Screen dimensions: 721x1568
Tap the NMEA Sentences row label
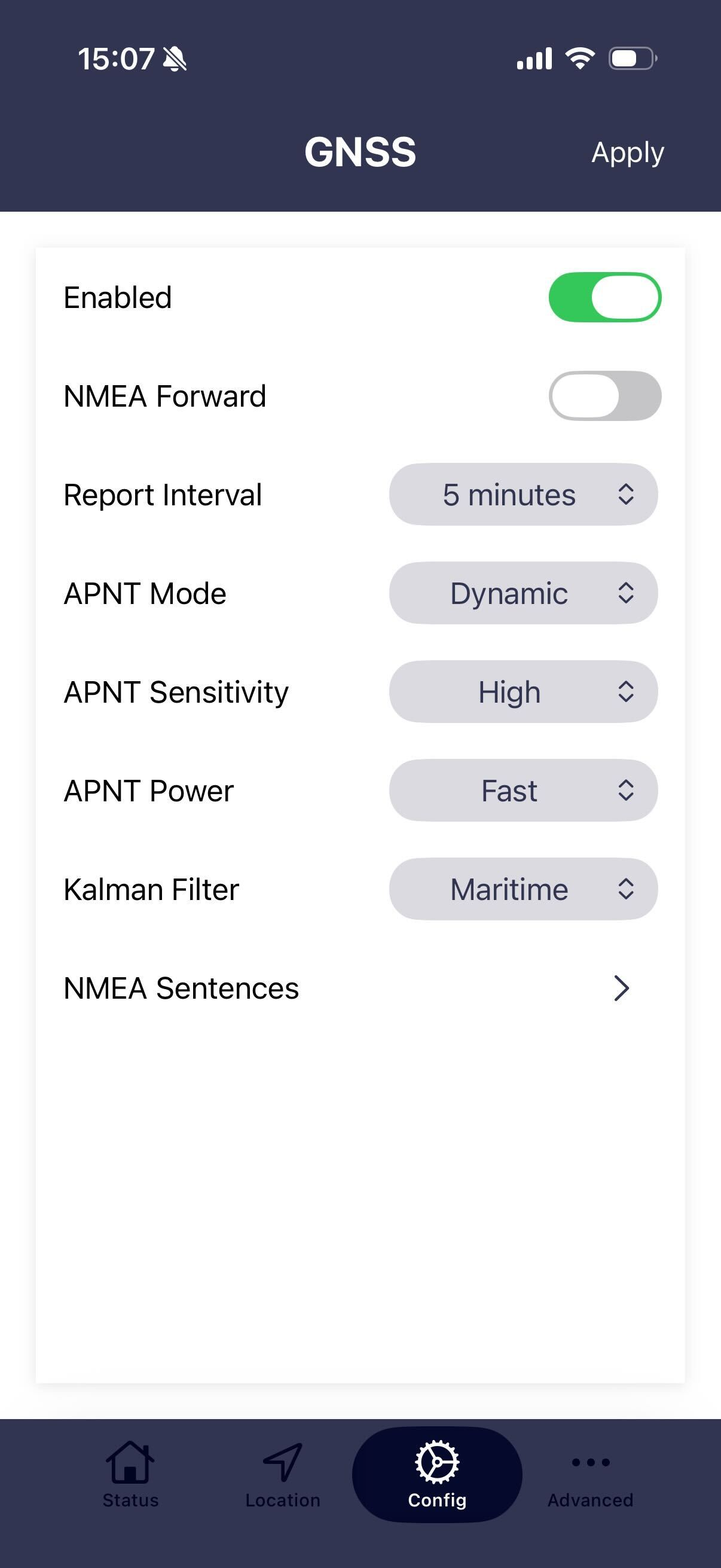tap(181, 988)
